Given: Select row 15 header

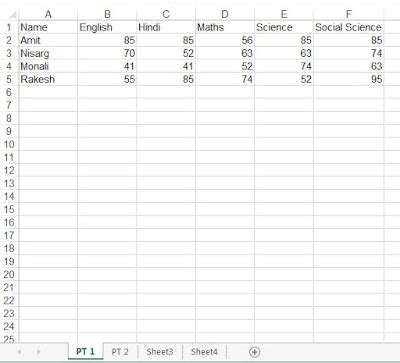Looking at the screenshot, I should point(9,209).
